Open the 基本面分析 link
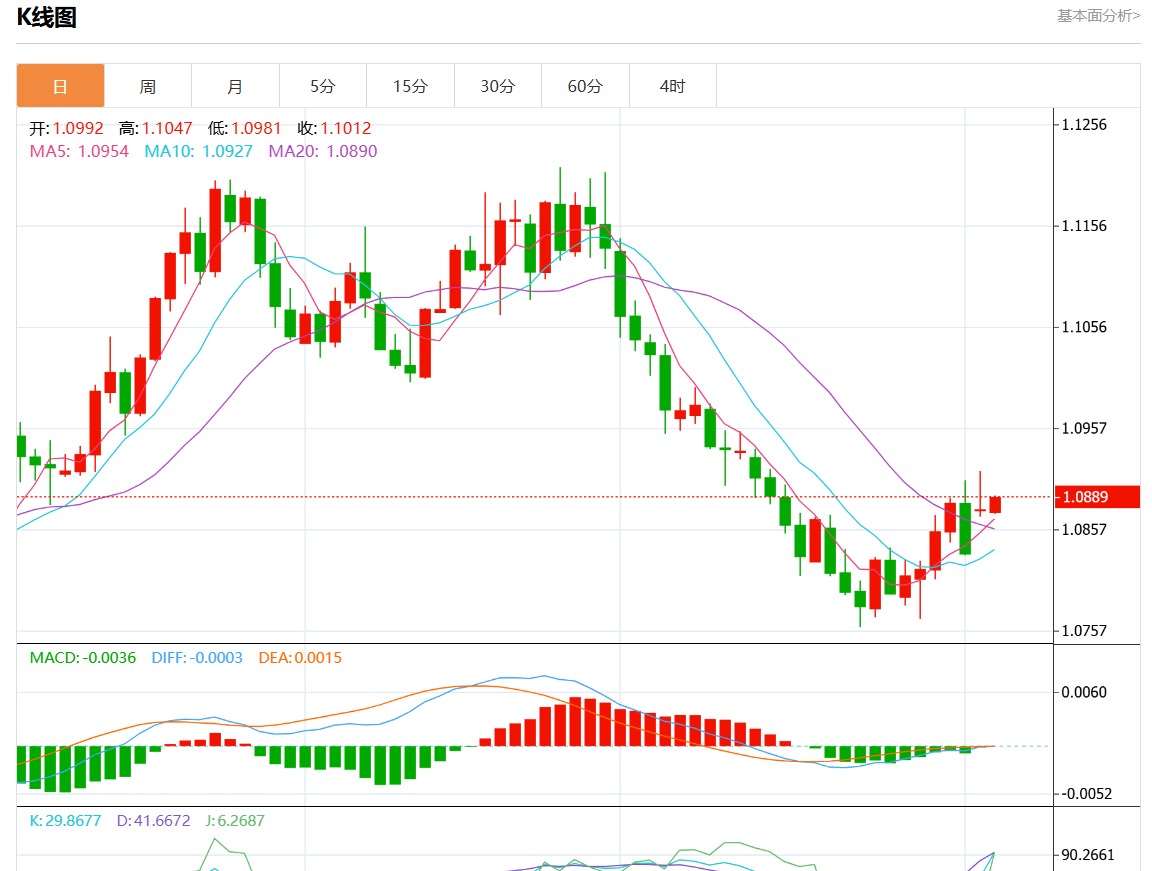The image size is (1152, 871). coord(1098,15)
